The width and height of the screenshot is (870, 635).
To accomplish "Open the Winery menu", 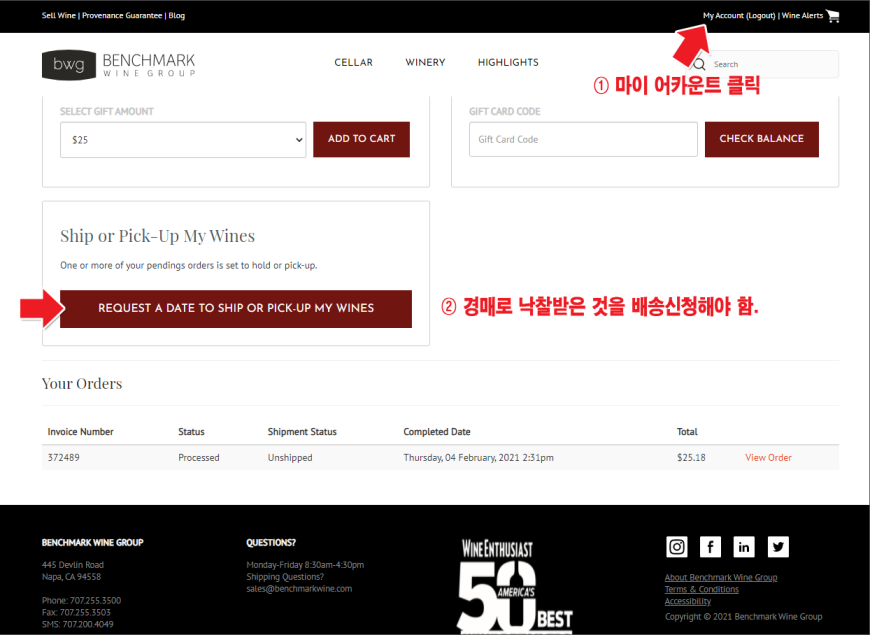I will click(425, 62).
